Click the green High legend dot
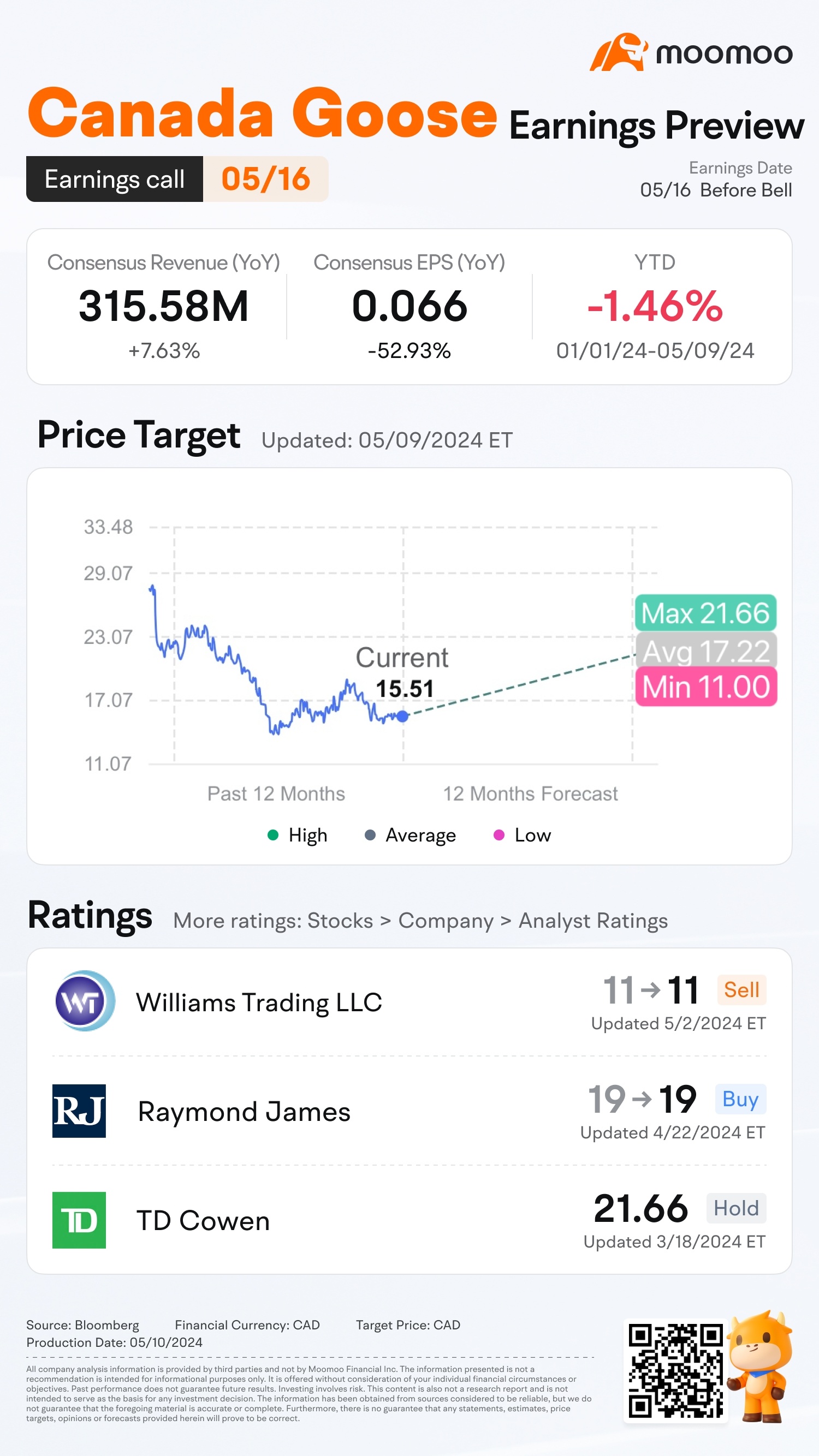 272,835
